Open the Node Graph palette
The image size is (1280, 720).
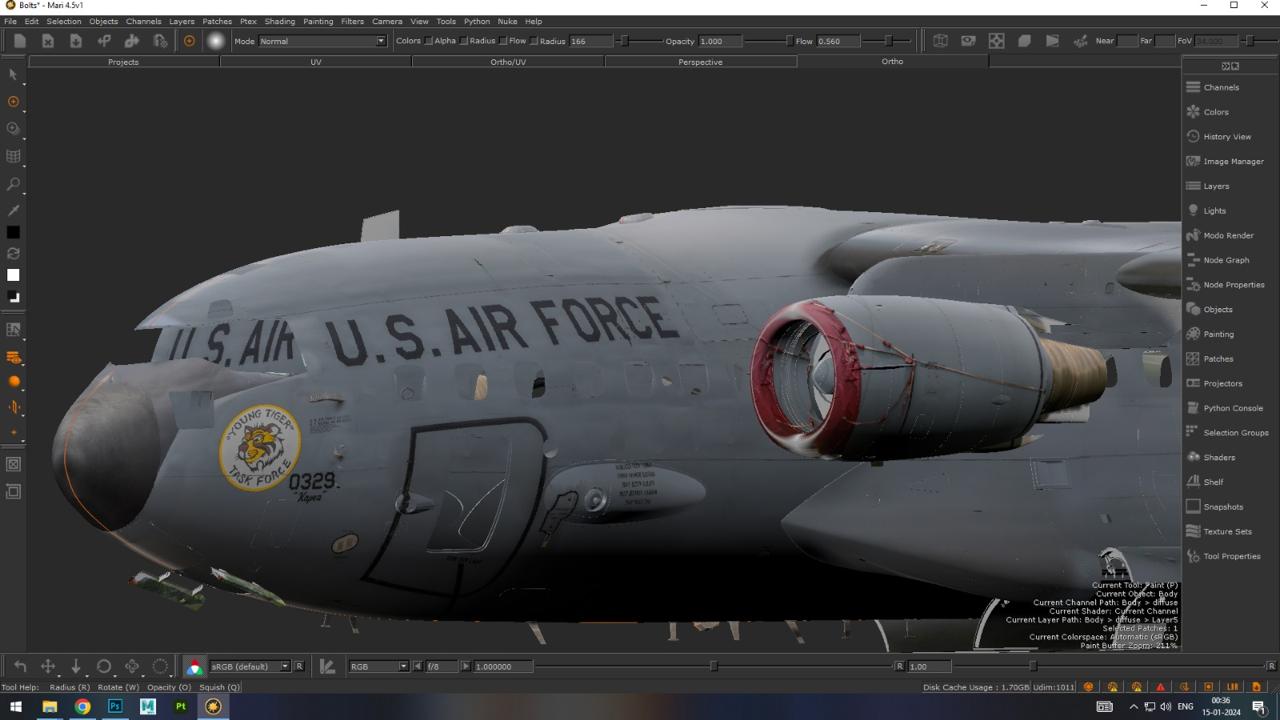tap(1226, 260)
